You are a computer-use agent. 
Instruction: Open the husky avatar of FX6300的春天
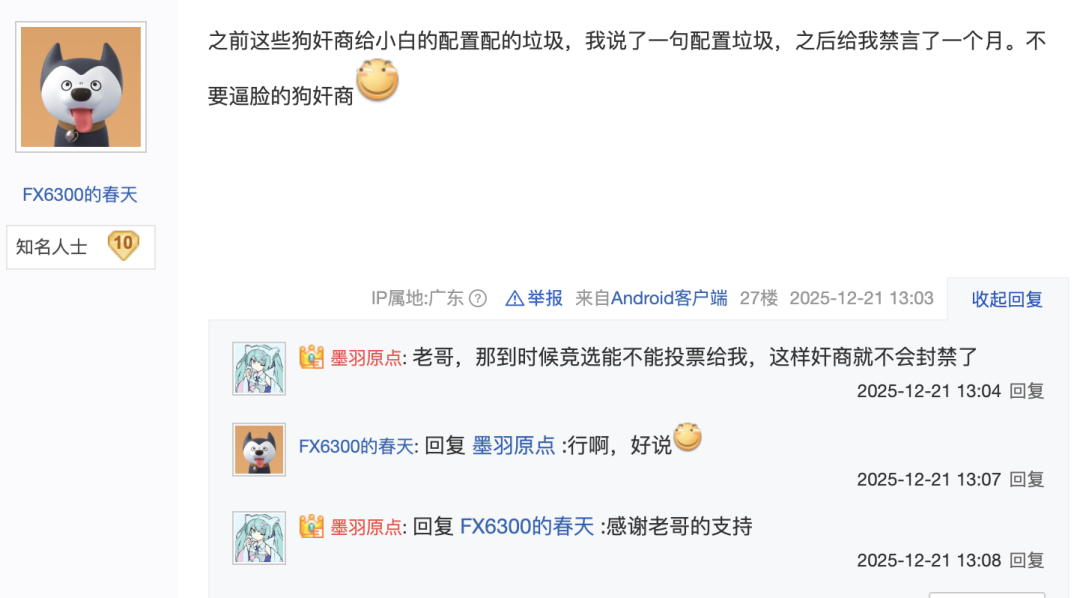(x=81, y=87)
